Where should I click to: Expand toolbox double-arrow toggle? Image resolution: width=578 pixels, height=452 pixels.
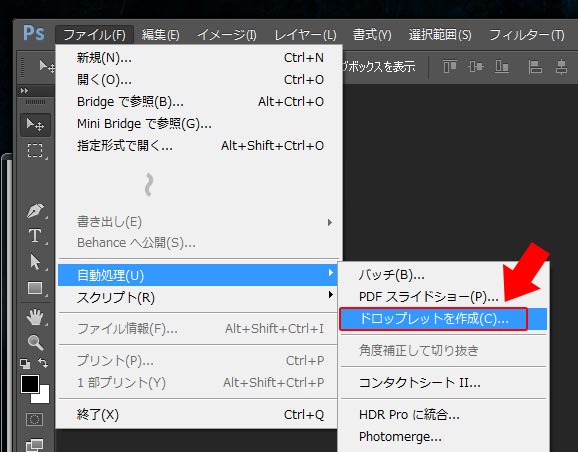pyautogui.click(x=24, y=90)
